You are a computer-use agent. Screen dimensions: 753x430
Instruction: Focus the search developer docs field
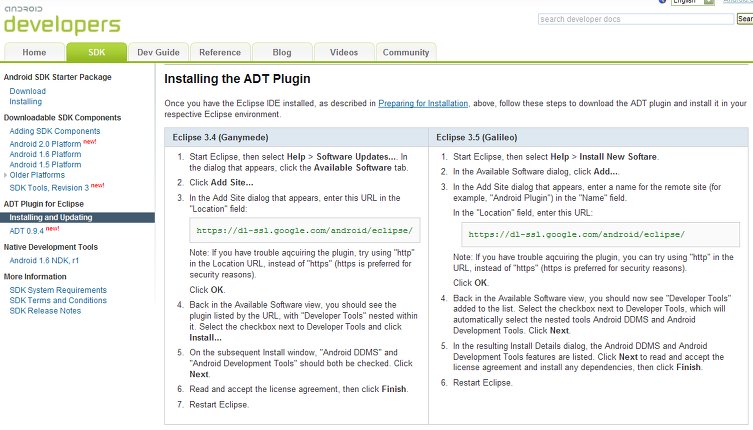click(636, 19)
